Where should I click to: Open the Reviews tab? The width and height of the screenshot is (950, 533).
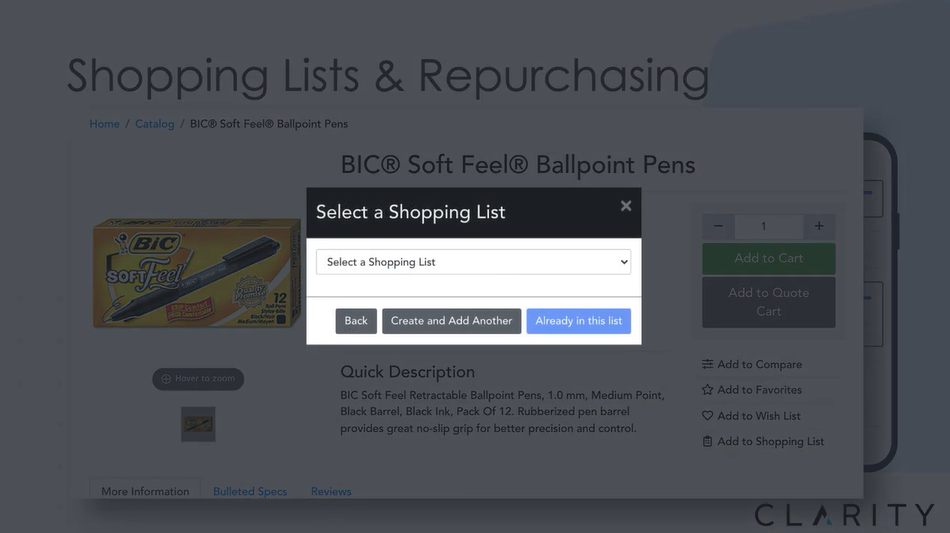click(331, 491)
